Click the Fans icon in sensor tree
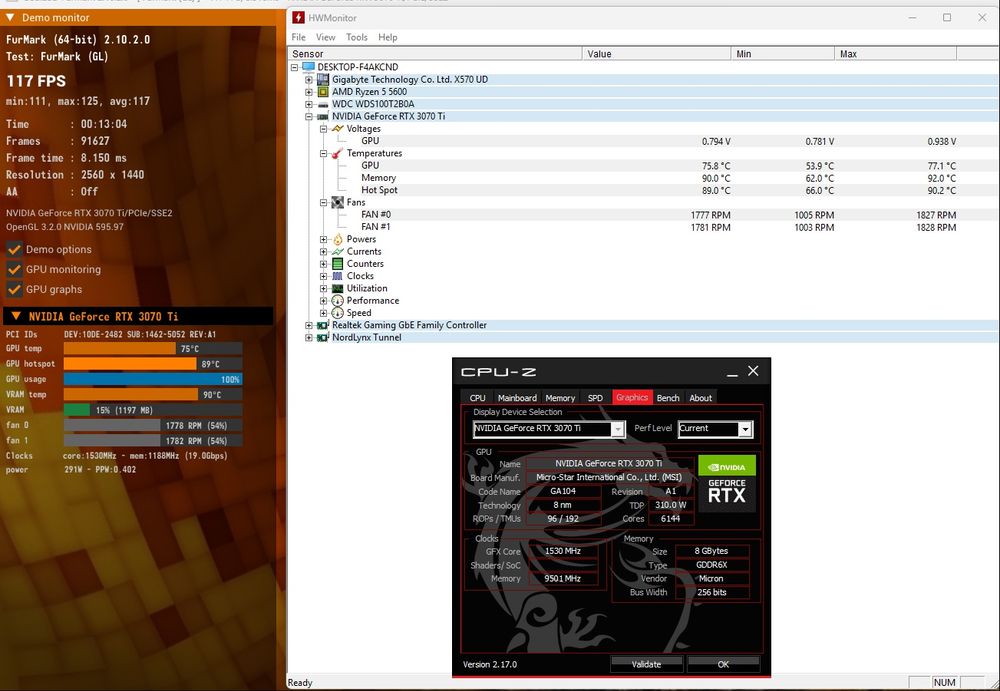The width and height of the screenshot is (1000, 691). 337,202
